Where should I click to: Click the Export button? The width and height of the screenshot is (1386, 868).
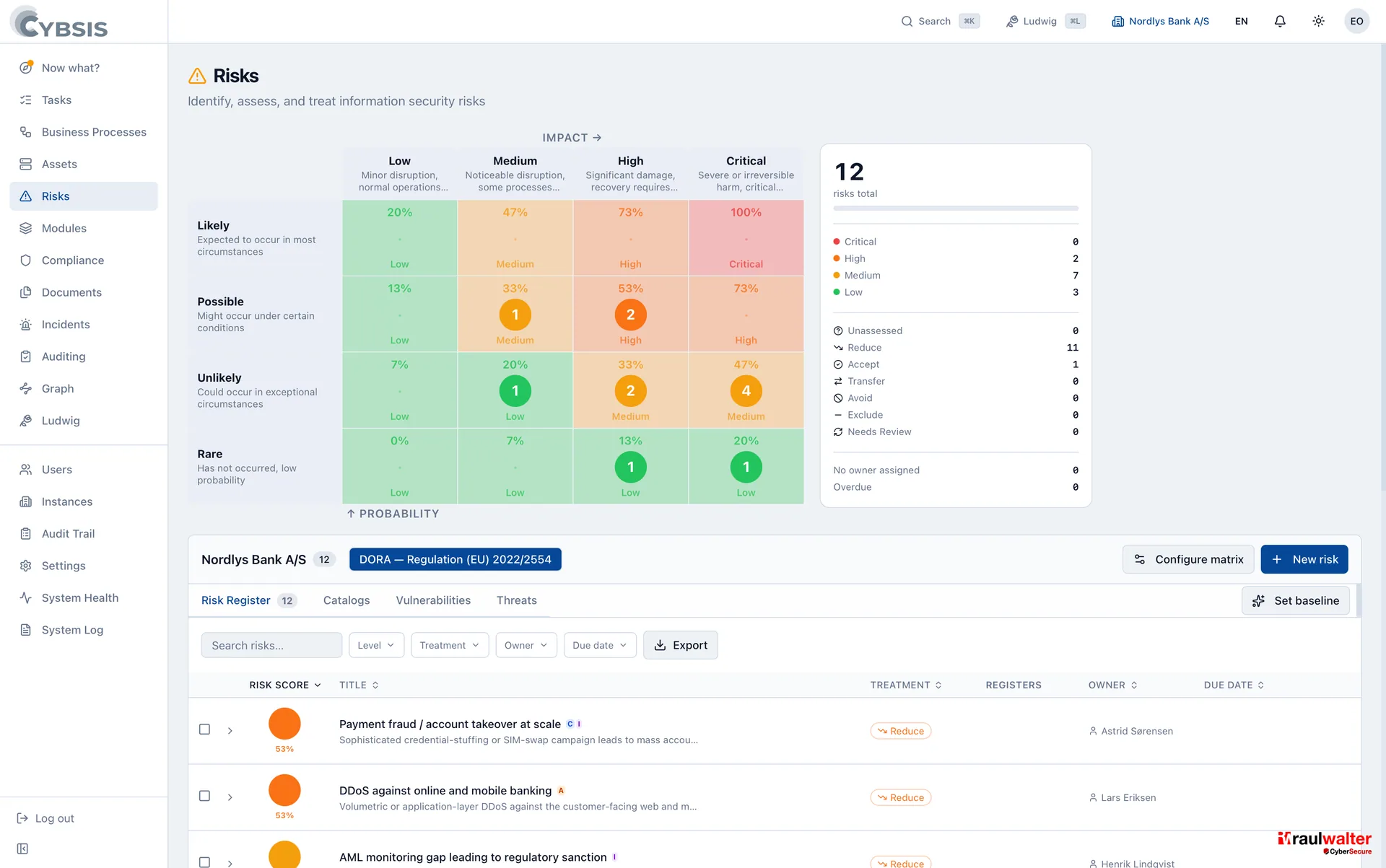coord(681,645)
